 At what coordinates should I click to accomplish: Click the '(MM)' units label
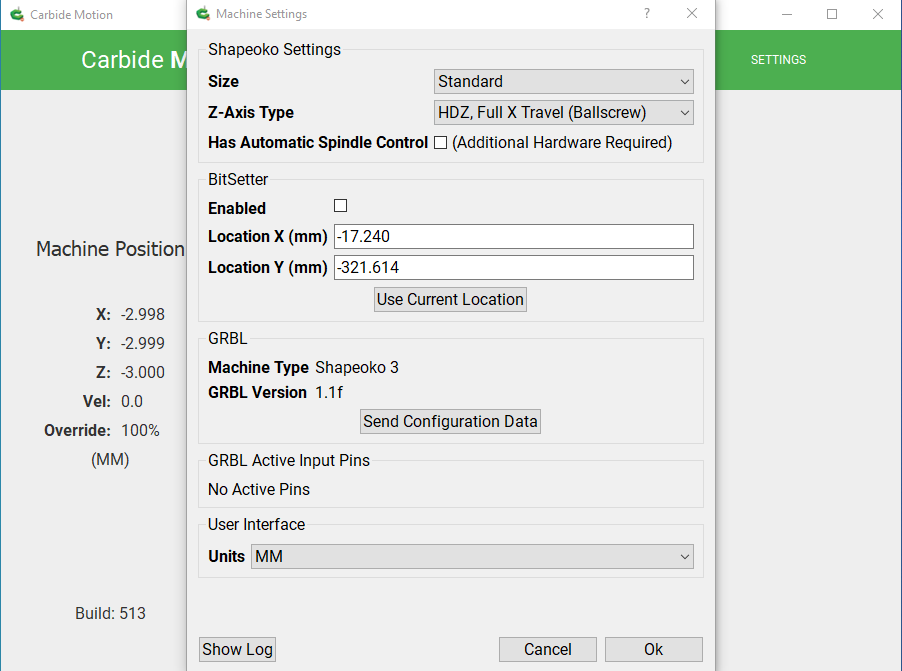coord(110,459)
